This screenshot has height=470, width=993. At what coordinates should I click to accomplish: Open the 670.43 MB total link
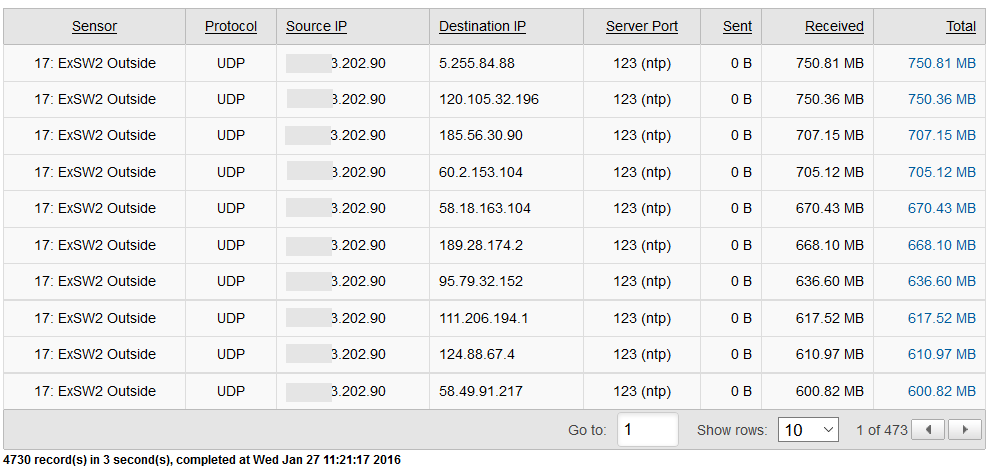click(x=941, y=208)
